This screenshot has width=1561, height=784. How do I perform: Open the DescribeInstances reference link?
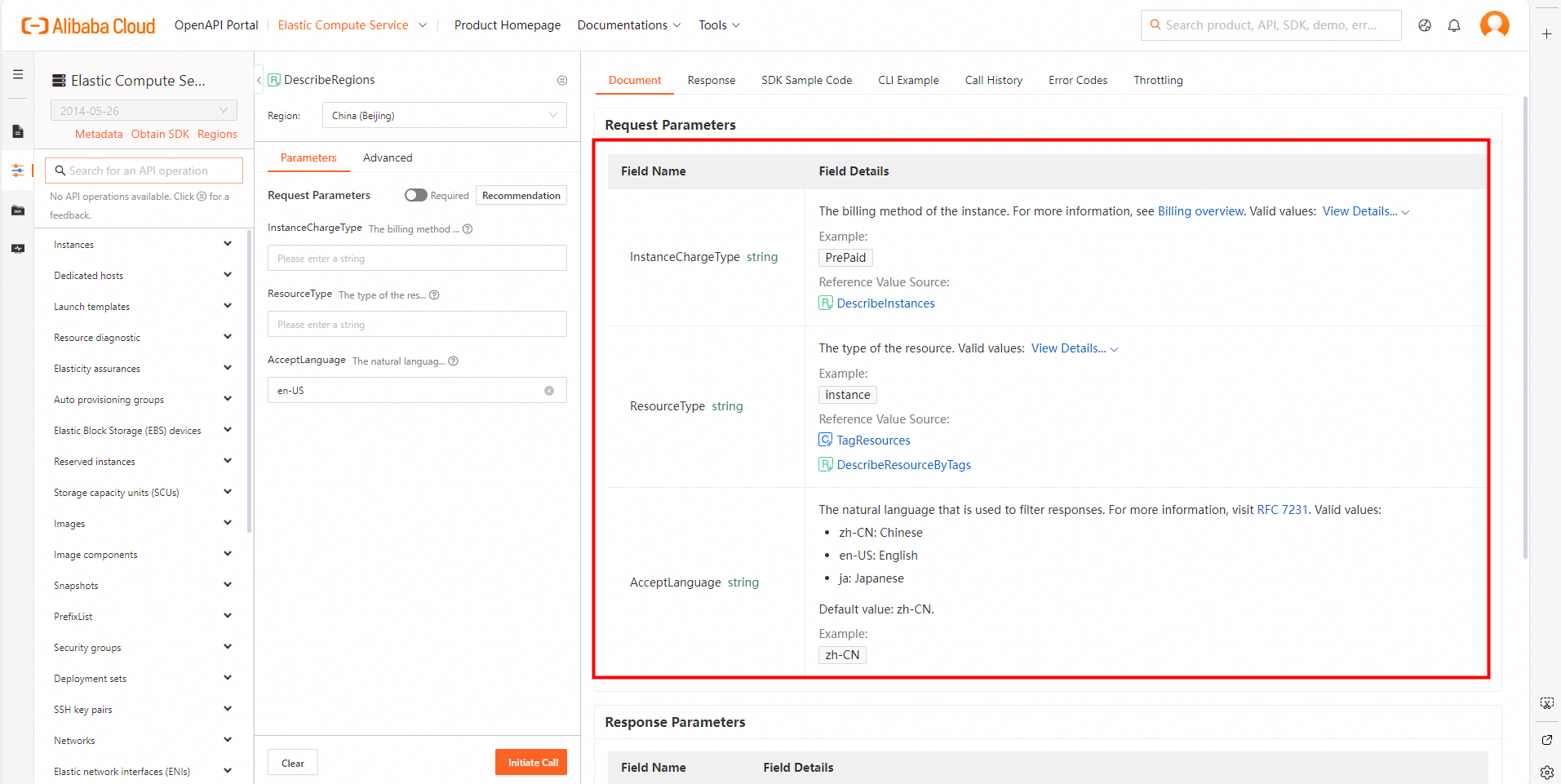[x=885, y=303]
